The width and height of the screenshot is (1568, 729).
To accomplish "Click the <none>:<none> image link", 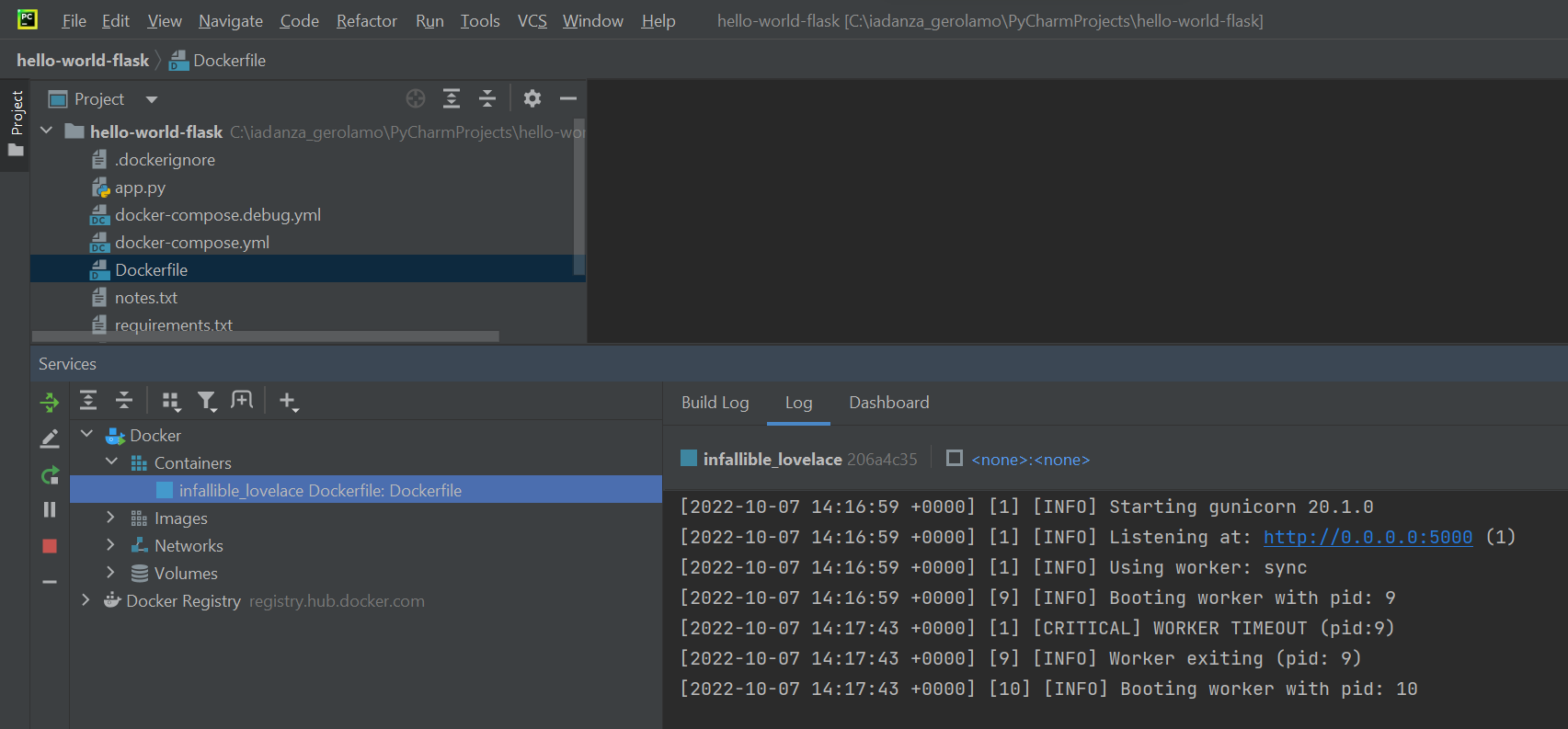I will pos(1030,460).
